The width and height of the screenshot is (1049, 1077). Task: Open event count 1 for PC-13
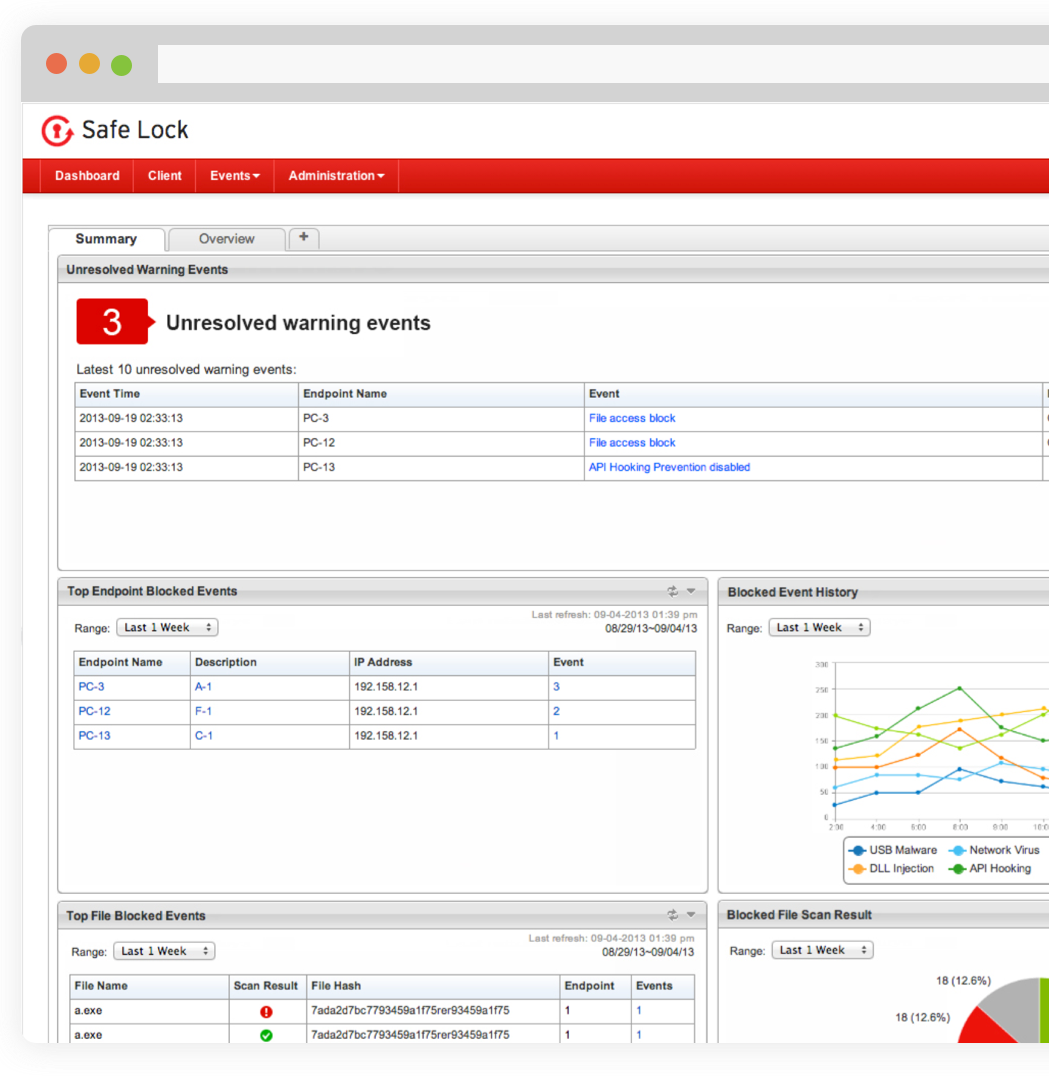(x=556, y=736)
